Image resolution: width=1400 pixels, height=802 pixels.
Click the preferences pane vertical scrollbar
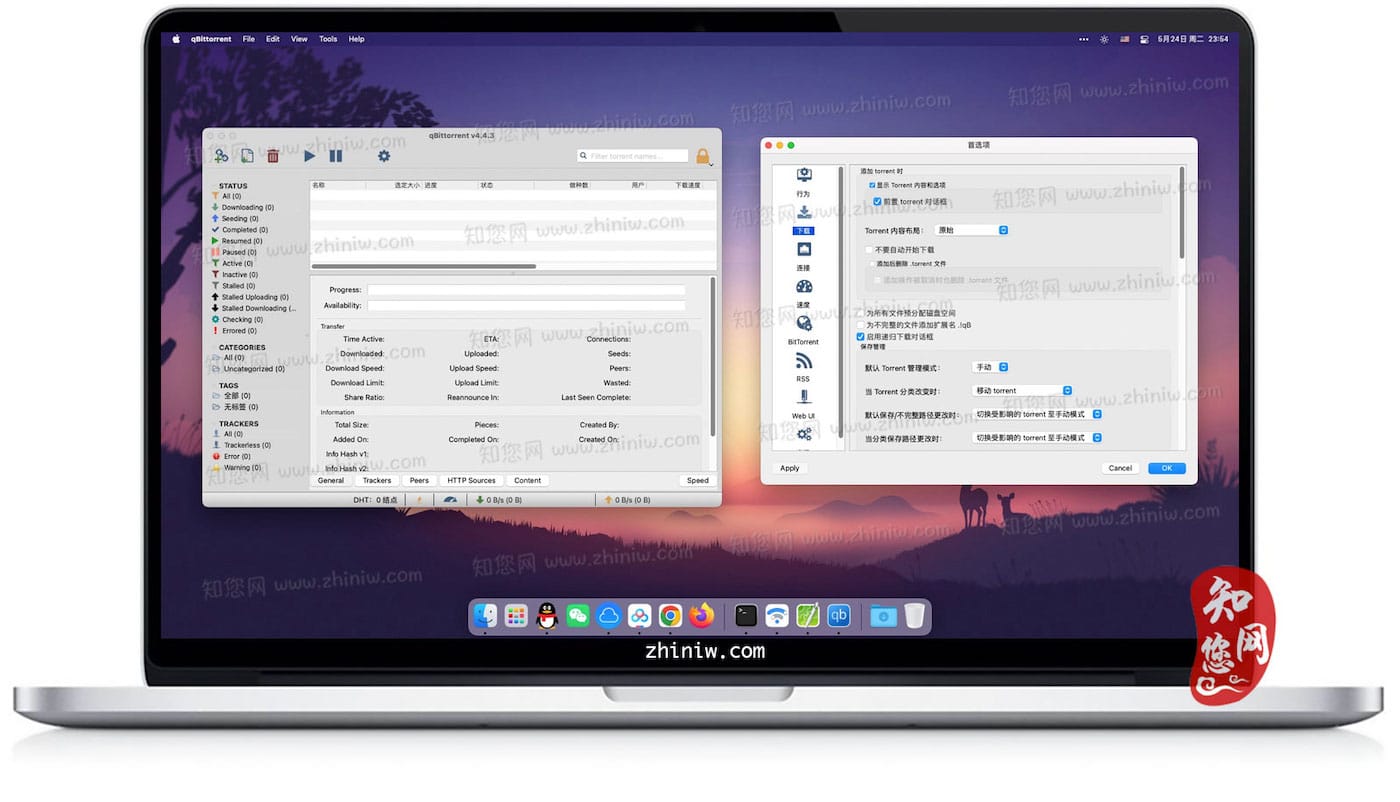pos(1181,213)
